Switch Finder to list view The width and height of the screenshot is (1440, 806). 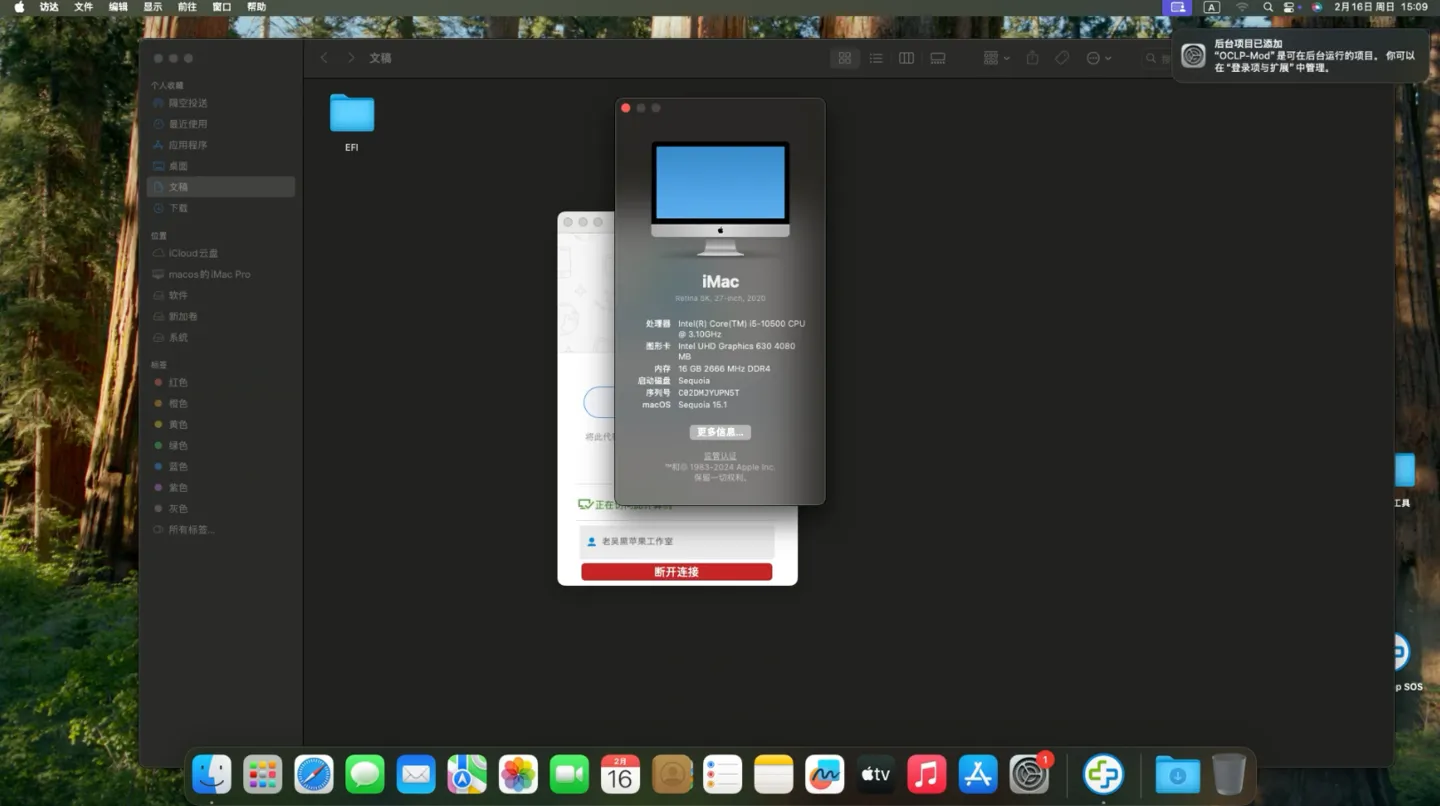[876, 59]
